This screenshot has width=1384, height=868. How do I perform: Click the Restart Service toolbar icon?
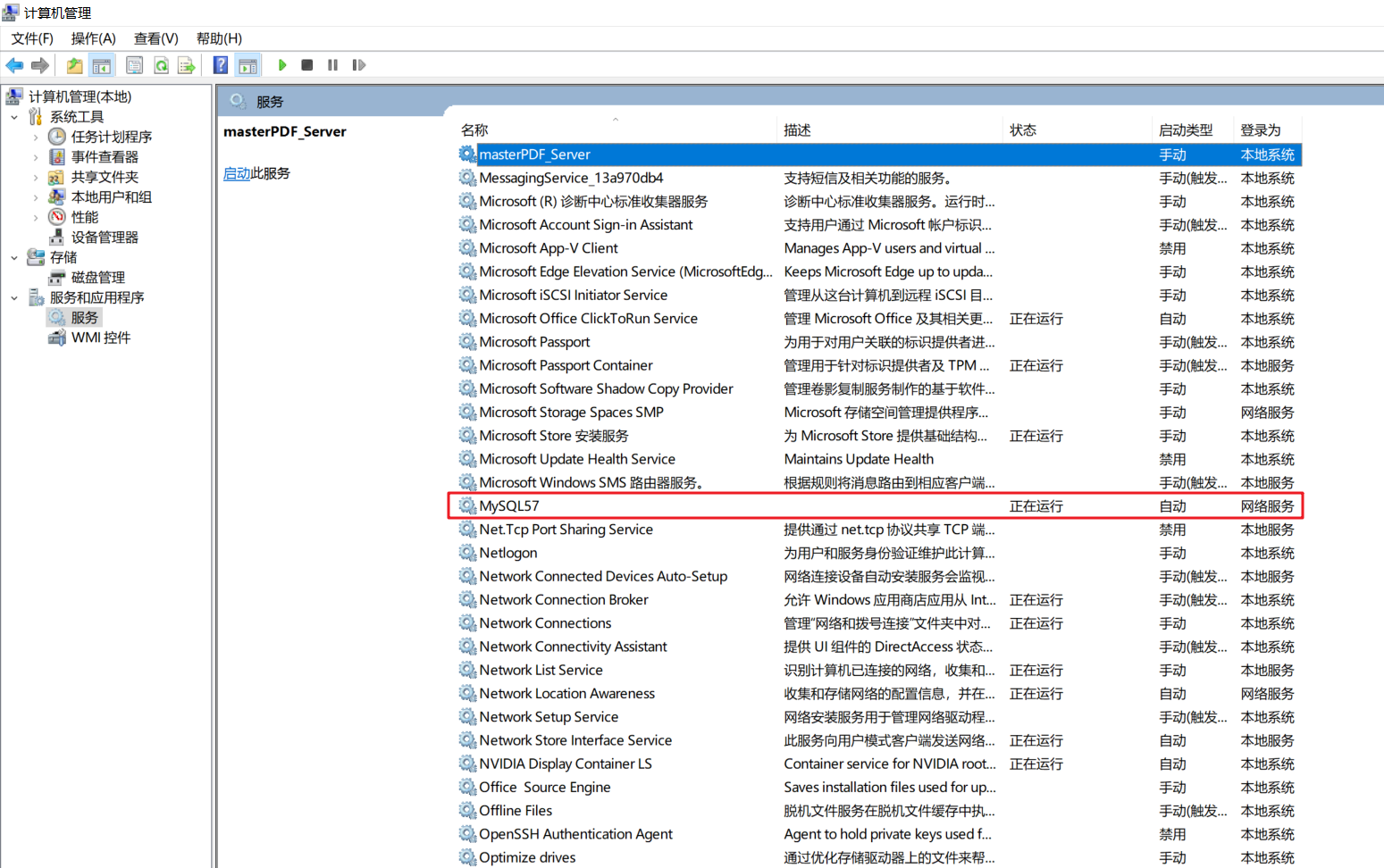pos(359,65)
